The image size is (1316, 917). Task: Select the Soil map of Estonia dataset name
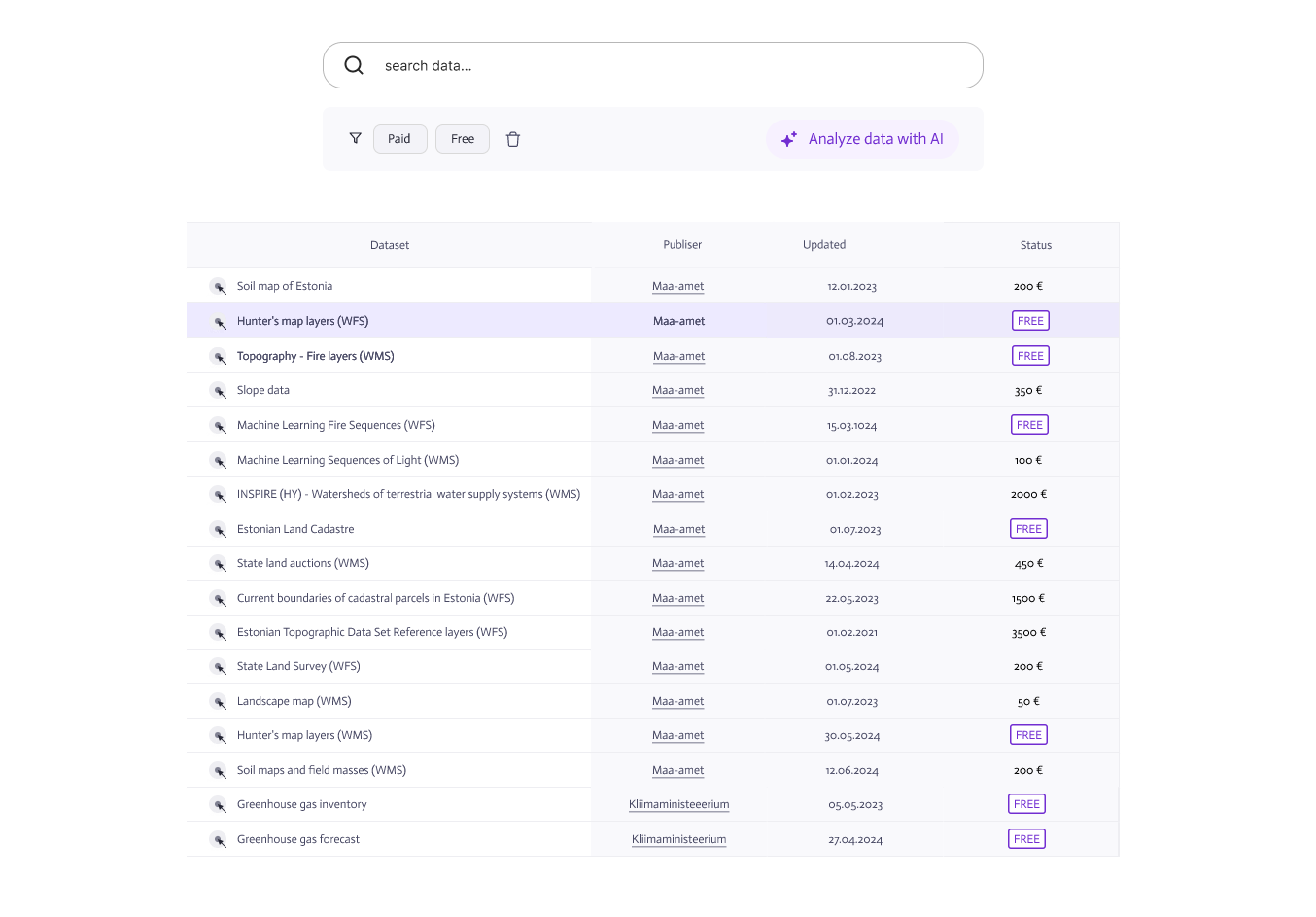(x=285, y=286)
